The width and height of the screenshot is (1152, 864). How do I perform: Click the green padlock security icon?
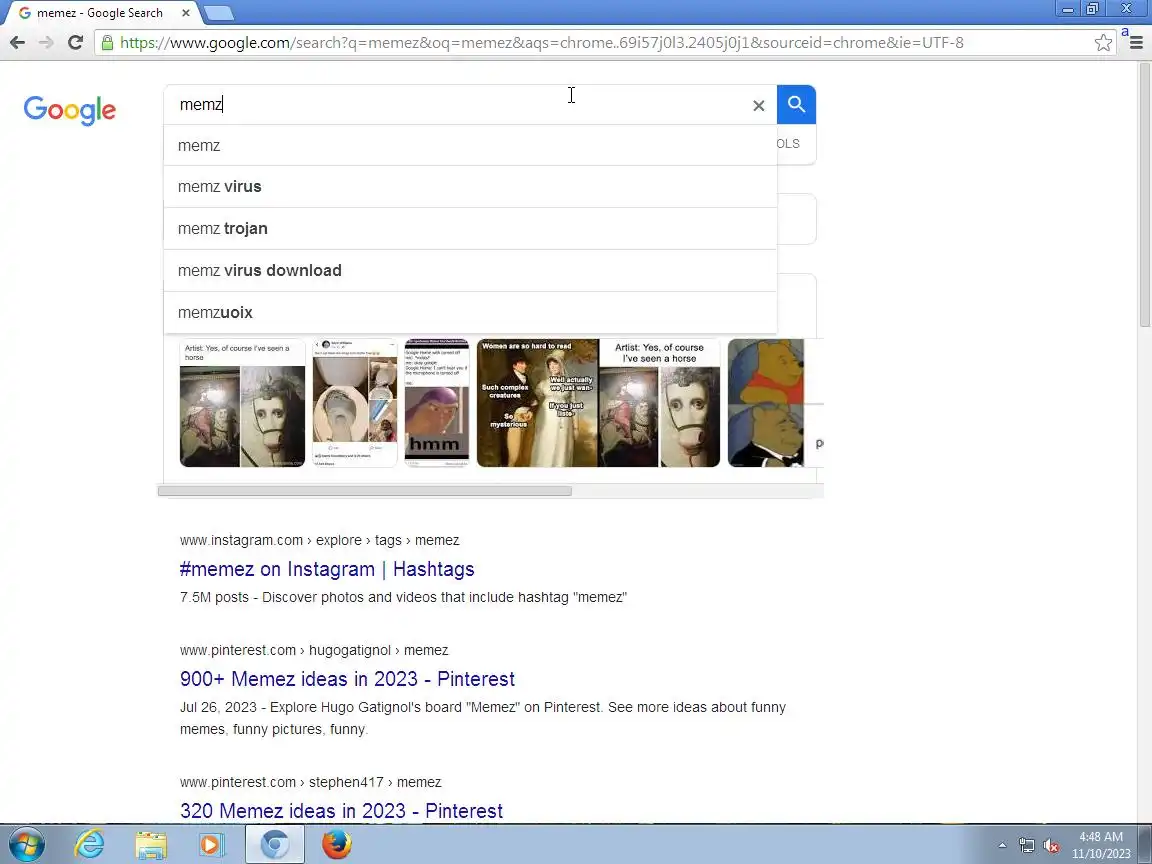pyautogui.click(x=107, y=43)
